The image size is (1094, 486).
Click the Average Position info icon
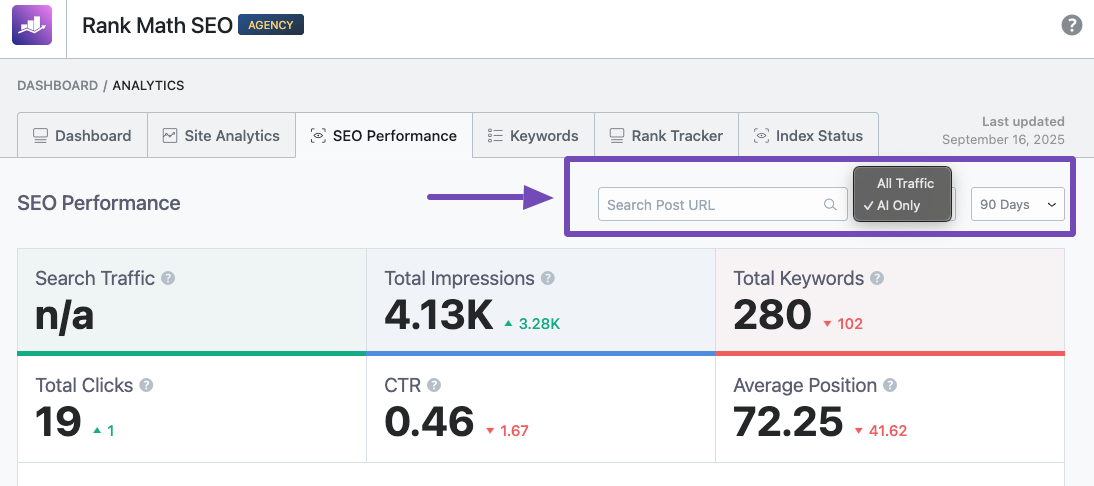889,385
